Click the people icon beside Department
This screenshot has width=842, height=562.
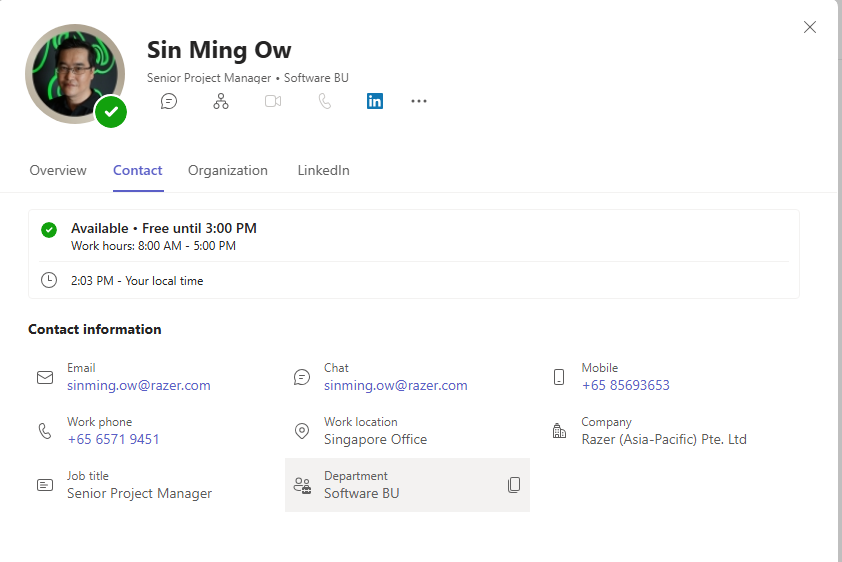302,485
